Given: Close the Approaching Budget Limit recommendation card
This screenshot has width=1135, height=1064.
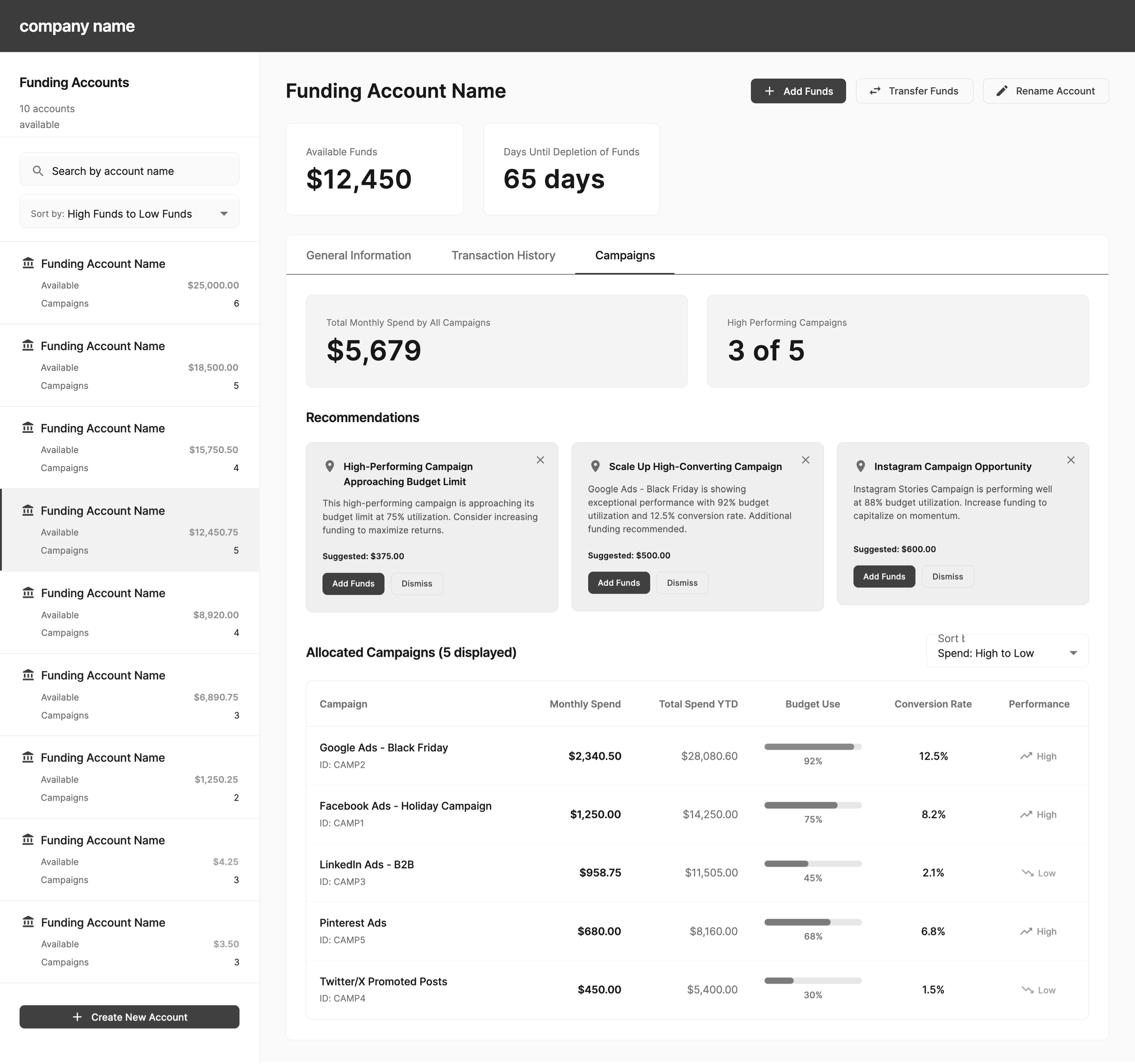Looking at the screenshot, I should click(x=540, y=460).
